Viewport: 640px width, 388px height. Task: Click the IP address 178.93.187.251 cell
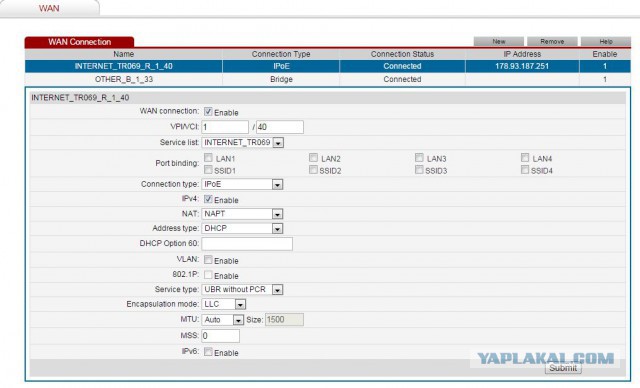tap(522, 66)
